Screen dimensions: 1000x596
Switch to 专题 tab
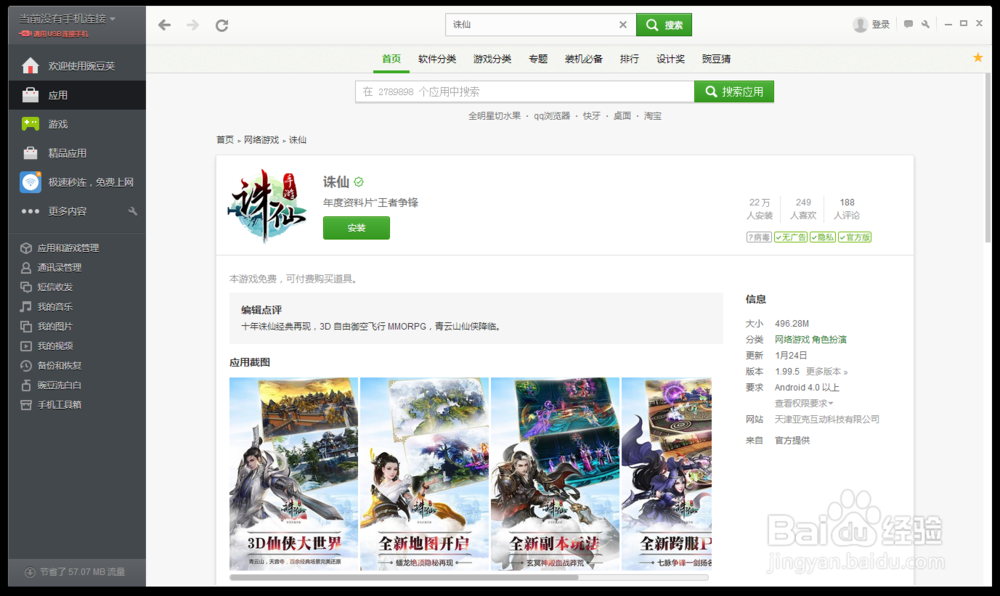pyautogui.click(x=538, y=59)
